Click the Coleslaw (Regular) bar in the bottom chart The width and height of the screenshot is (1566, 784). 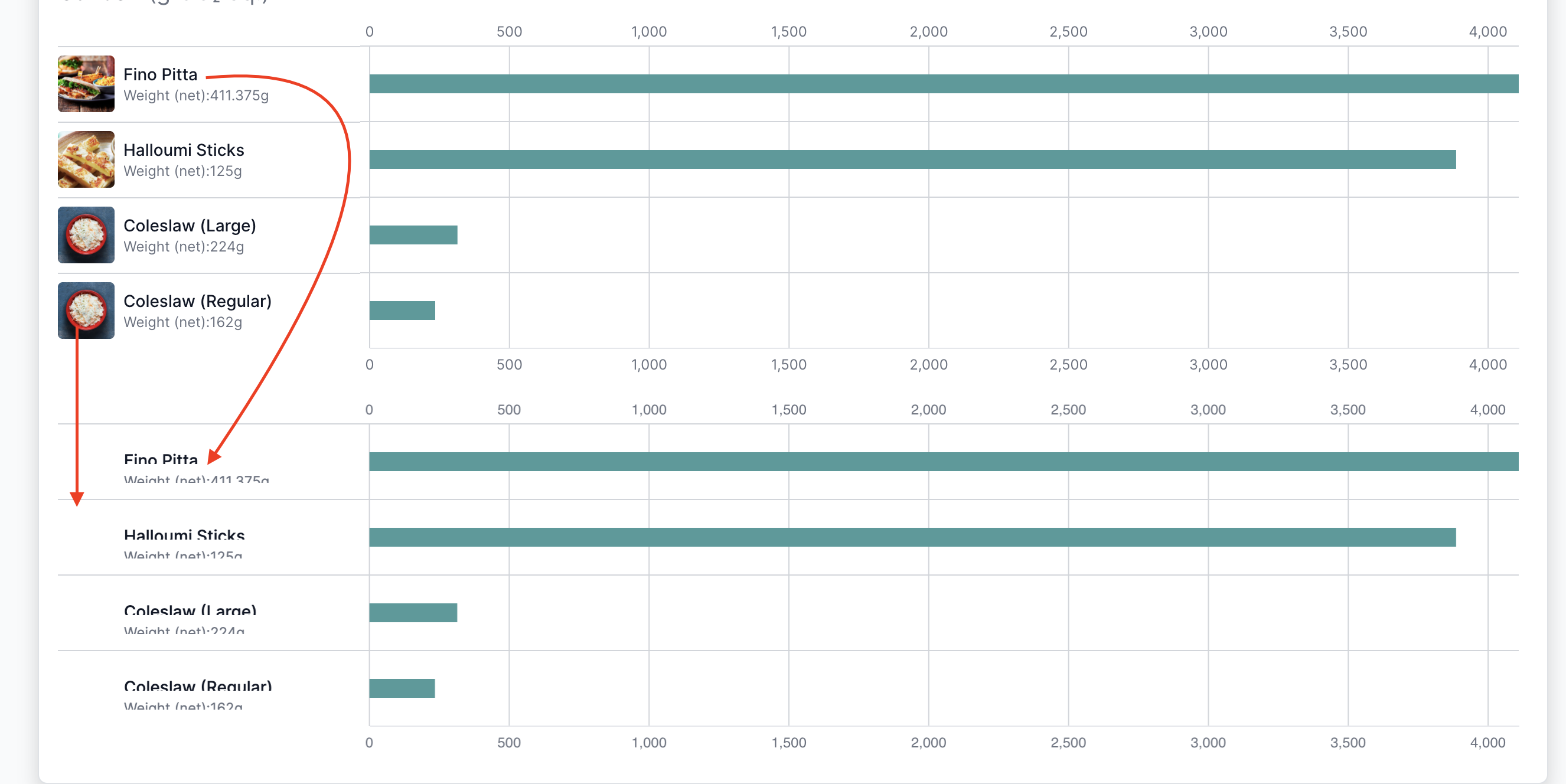(402, 688)
